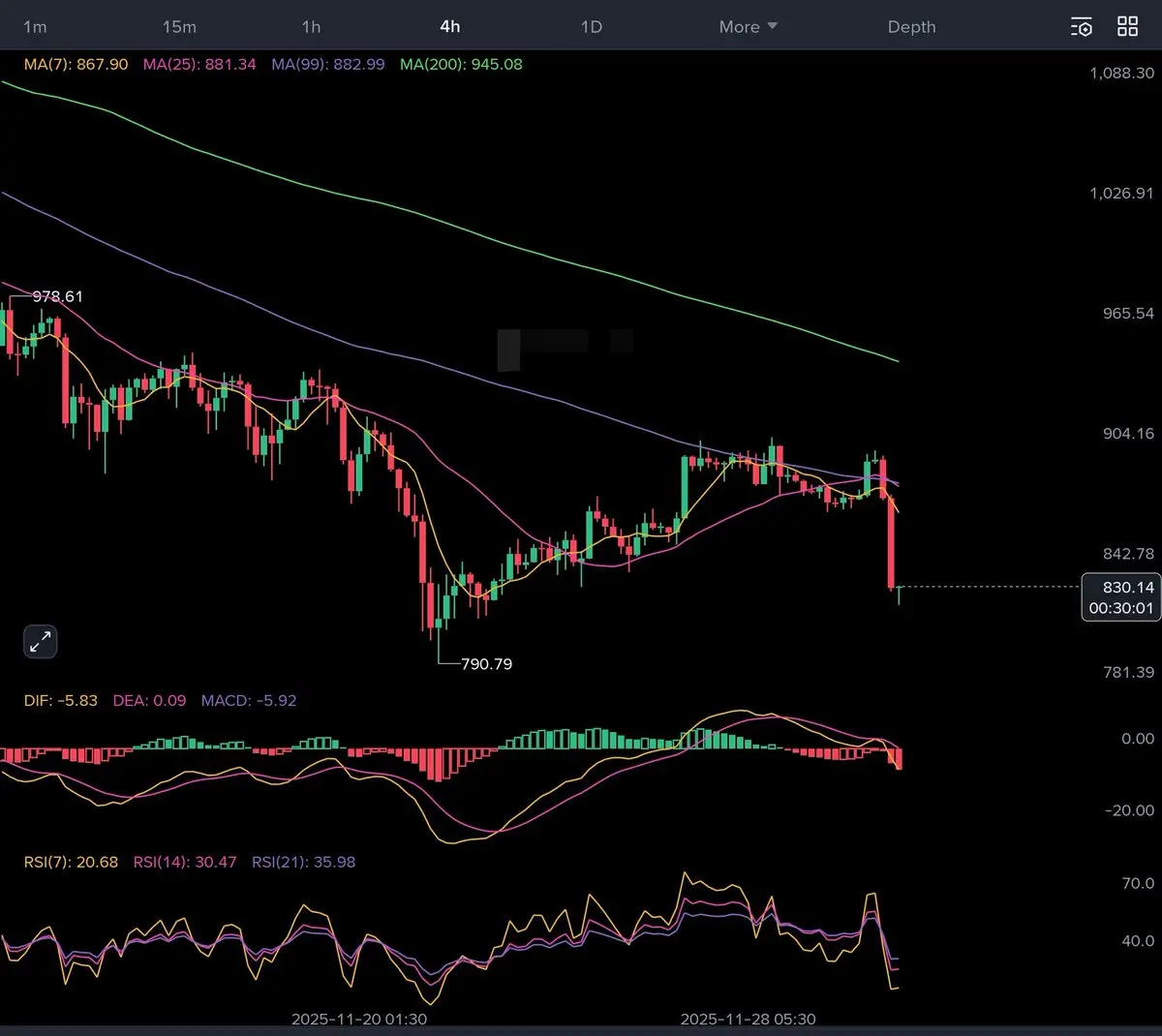
Task: Switch to the 15m timeframe
Action: pos(179,27)
